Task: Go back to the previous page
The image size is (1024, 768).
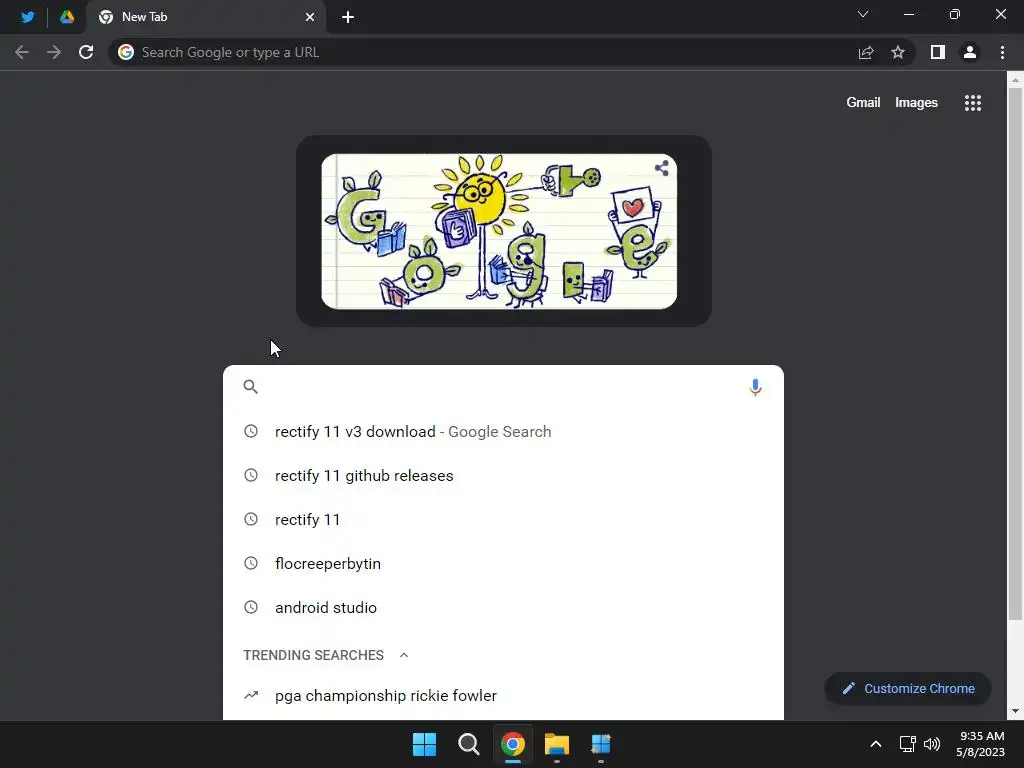Action: pos(22,52)
